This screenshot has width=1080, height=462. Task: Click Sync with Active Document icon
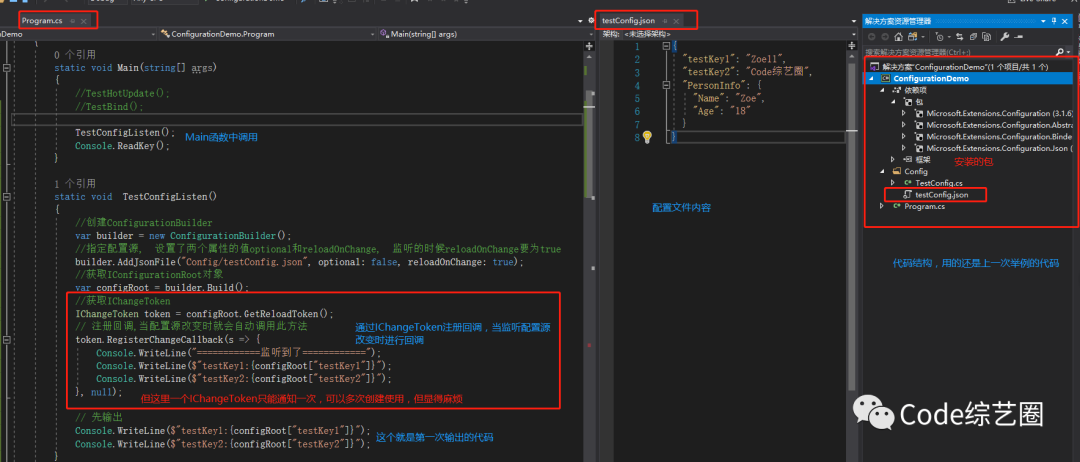[x=959, y=36]
